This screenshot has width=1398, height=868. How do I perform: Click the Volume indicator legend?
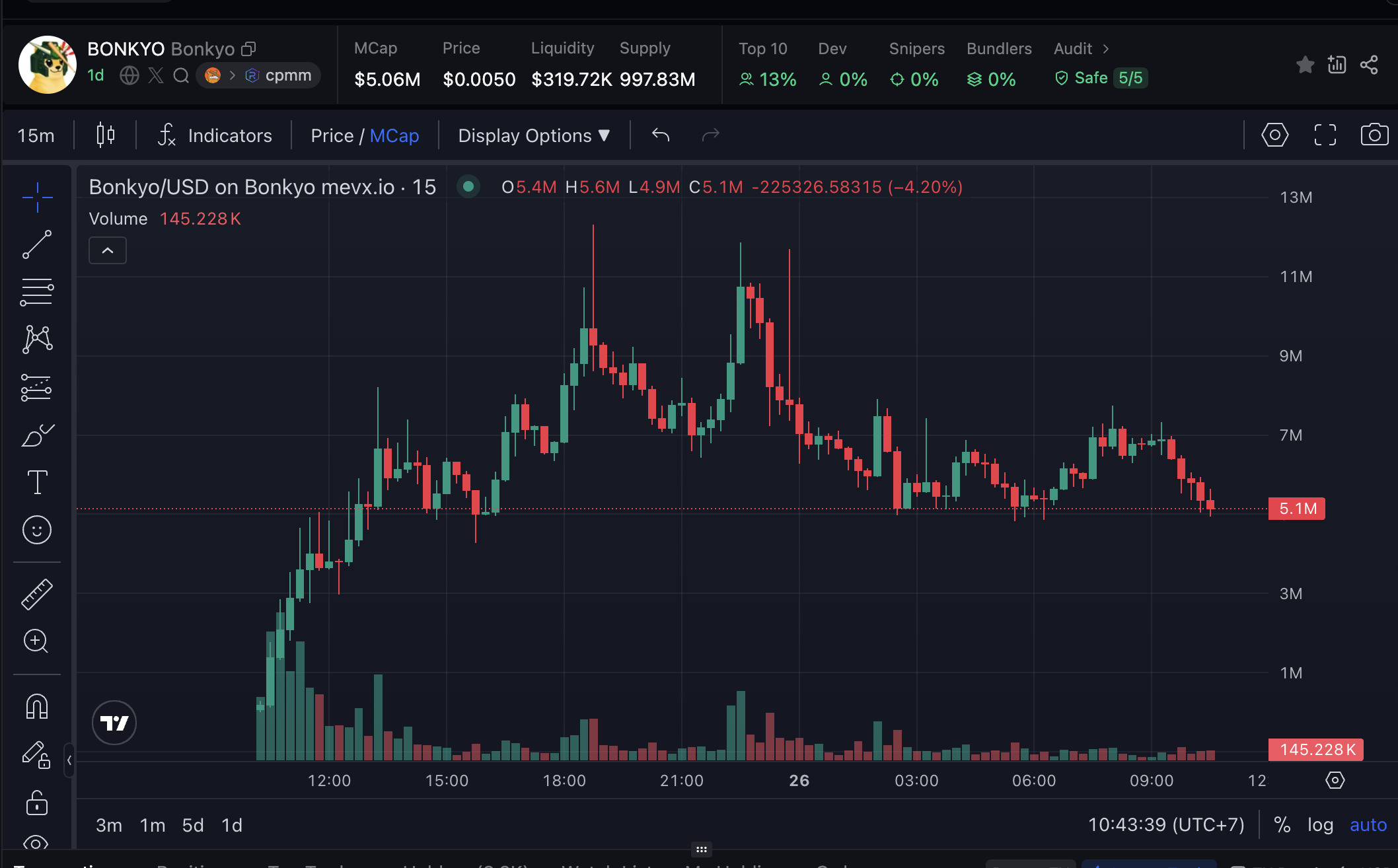click(x=165, y=219)
